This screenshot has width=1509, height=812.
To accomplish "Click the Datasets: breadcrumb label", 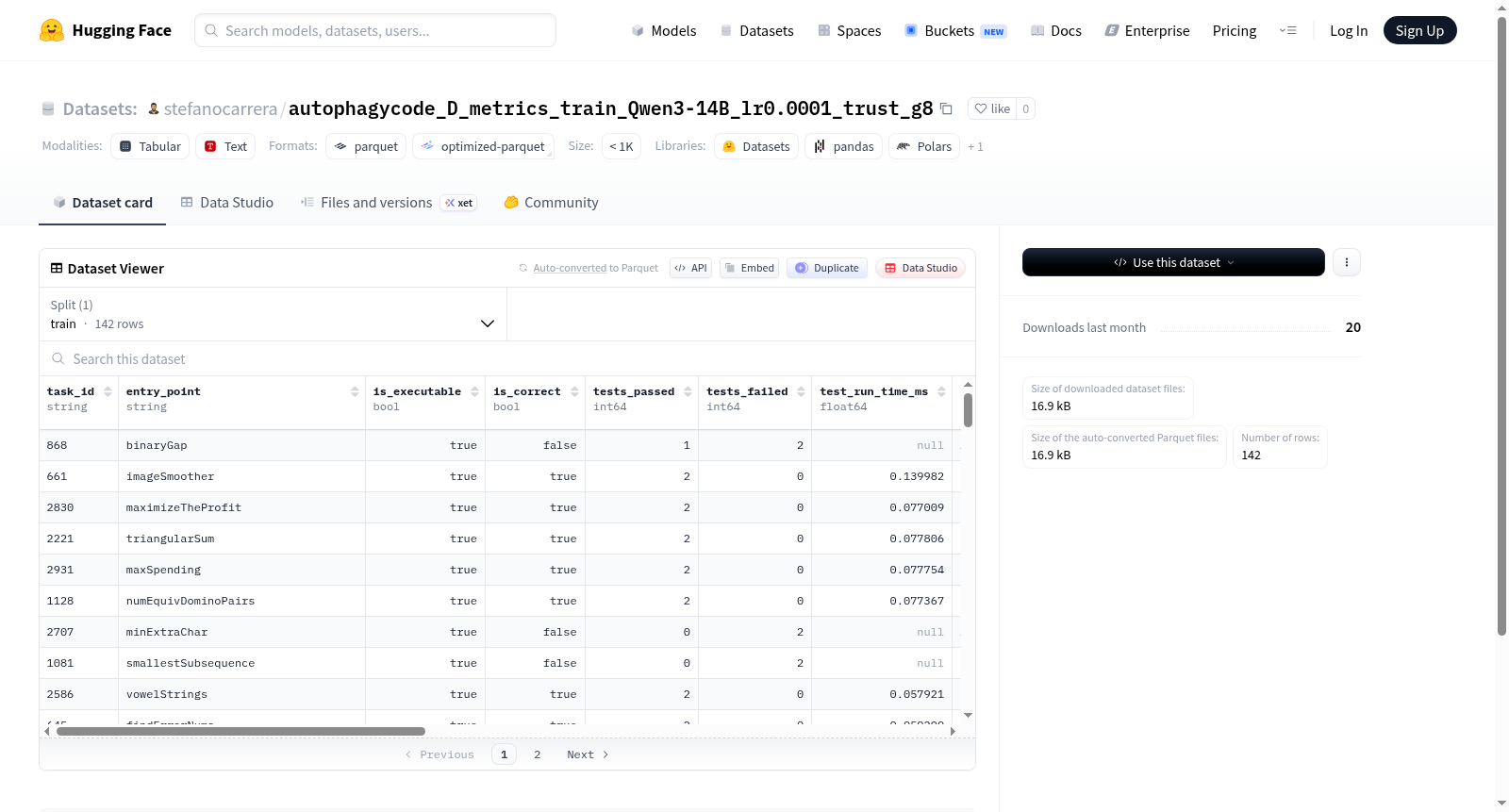I will click(99, 108).
